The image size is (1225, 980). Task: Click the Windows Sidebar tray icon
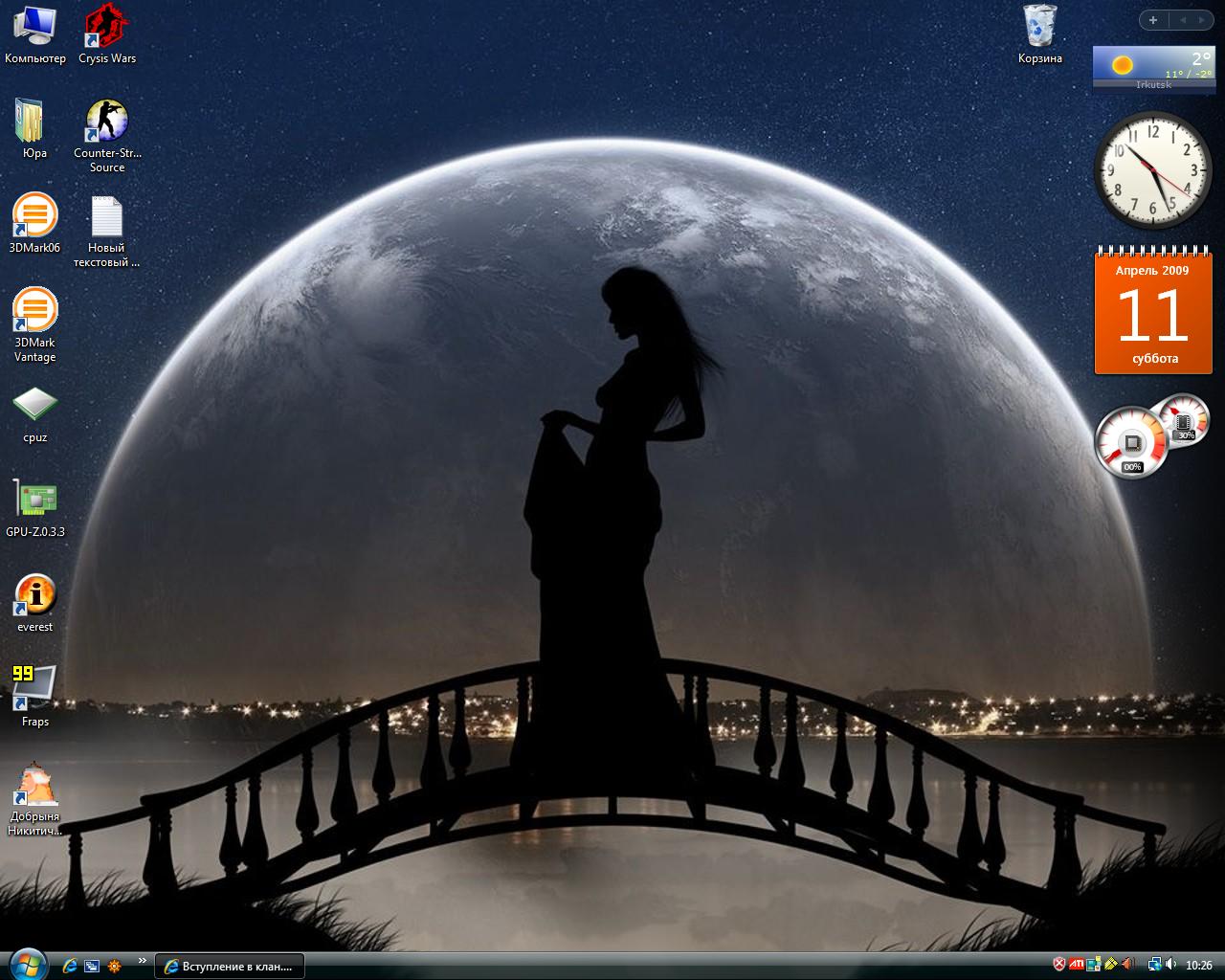pyautogui.click(x=1094, y=964)
